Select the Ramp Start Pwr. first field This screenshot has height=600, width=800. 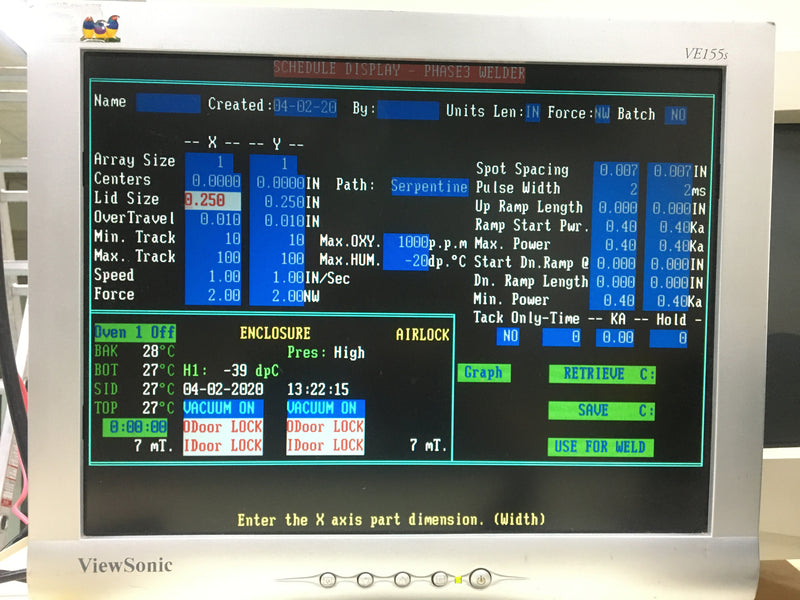click(615, 226)
